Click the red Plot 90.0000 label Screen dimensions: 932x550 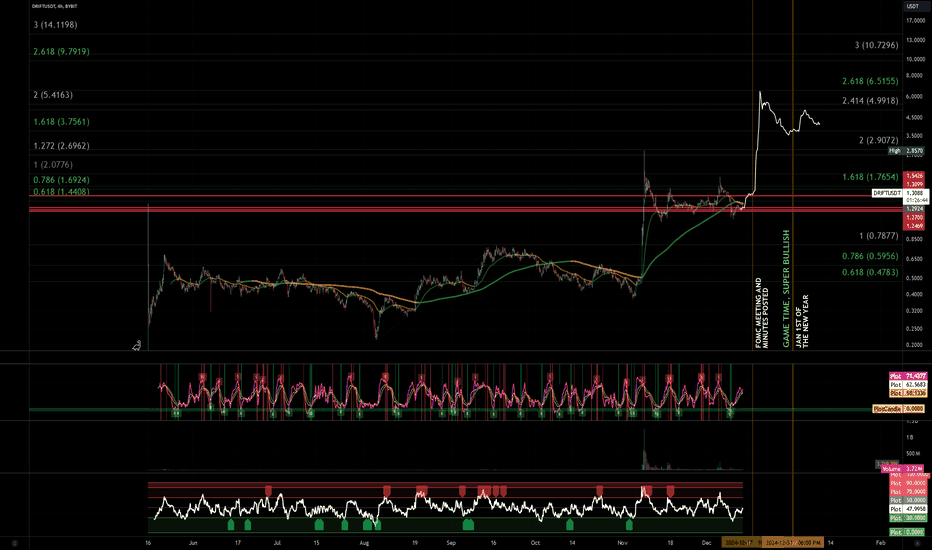(907, 483)
